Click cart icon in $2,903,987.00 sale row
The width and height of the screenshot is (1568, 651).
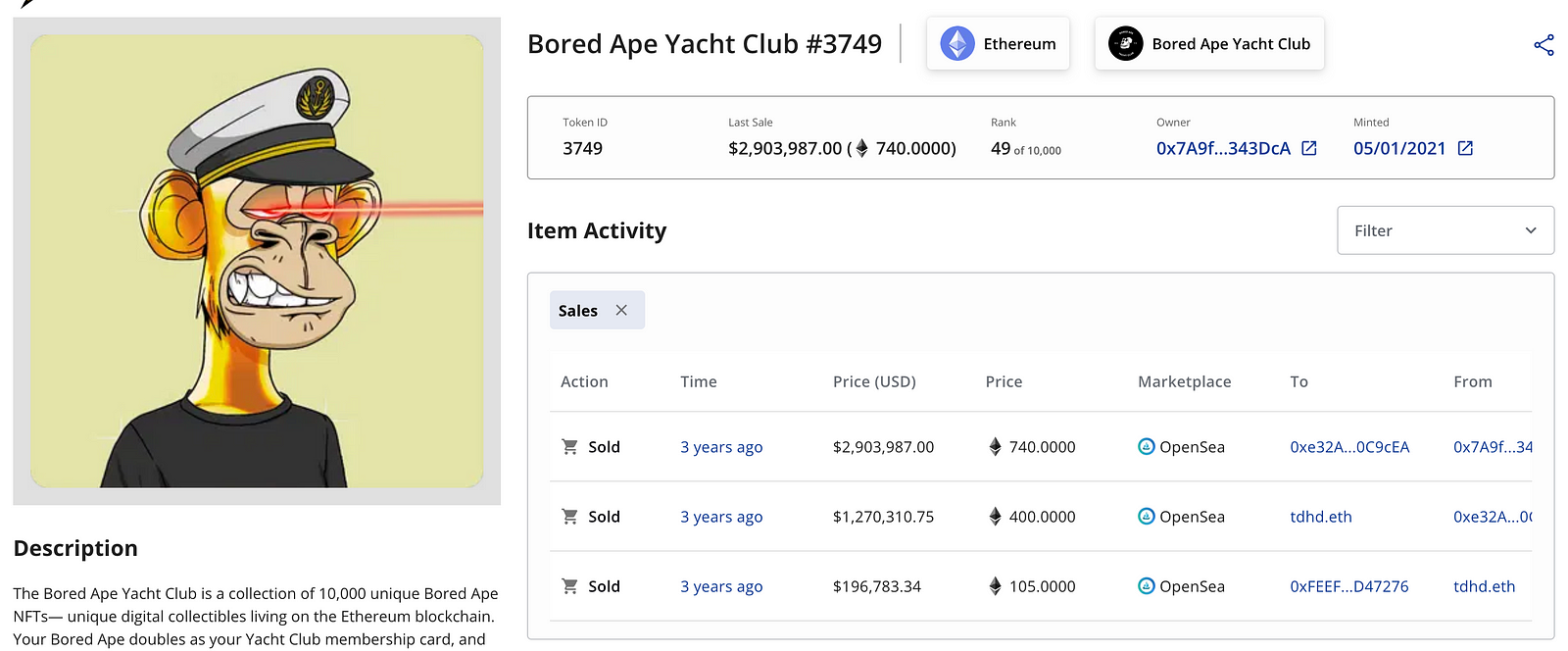[x=569, y=447]
